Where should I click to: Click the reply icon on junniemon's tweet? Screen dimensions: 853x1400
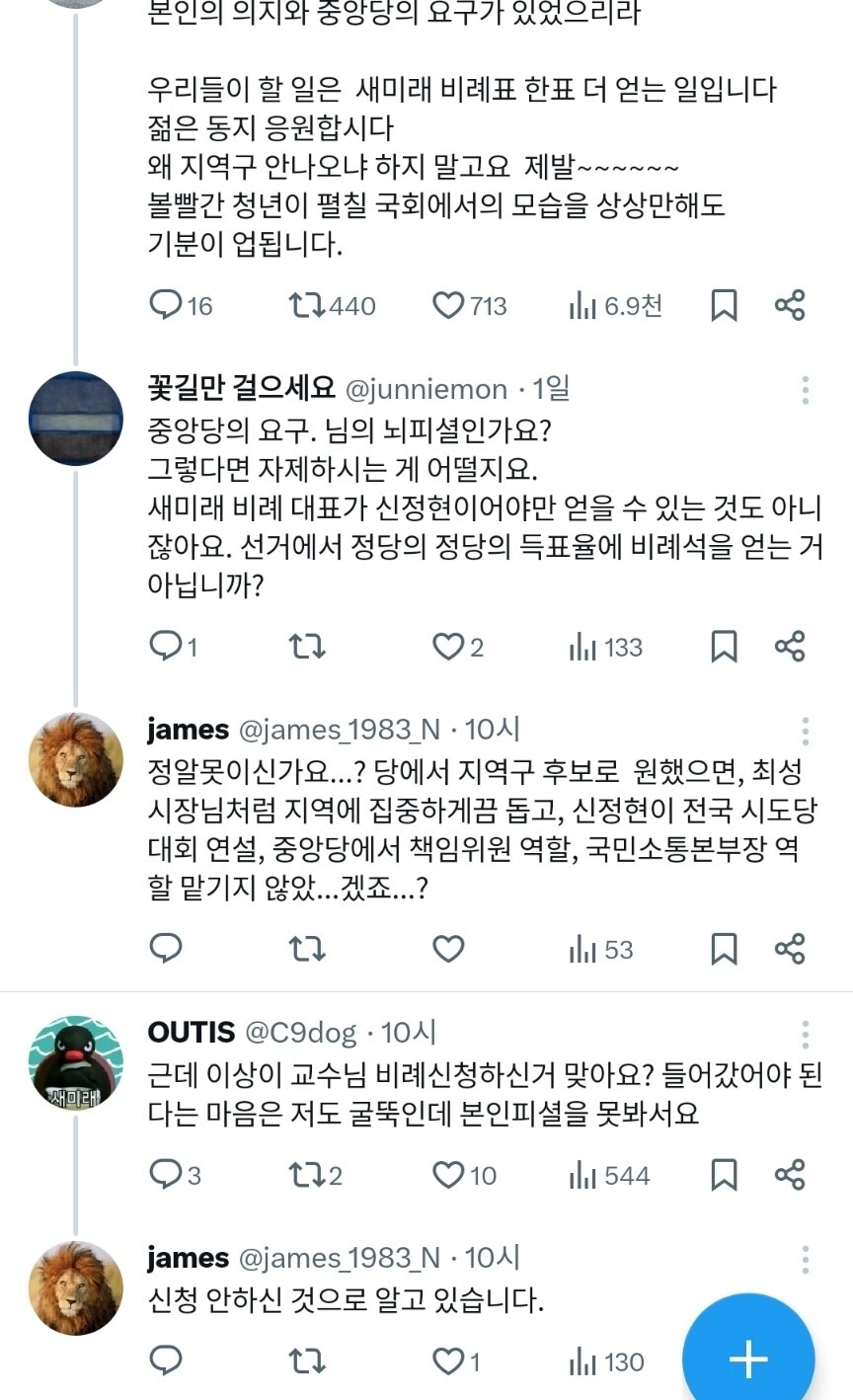click(165, 647)
